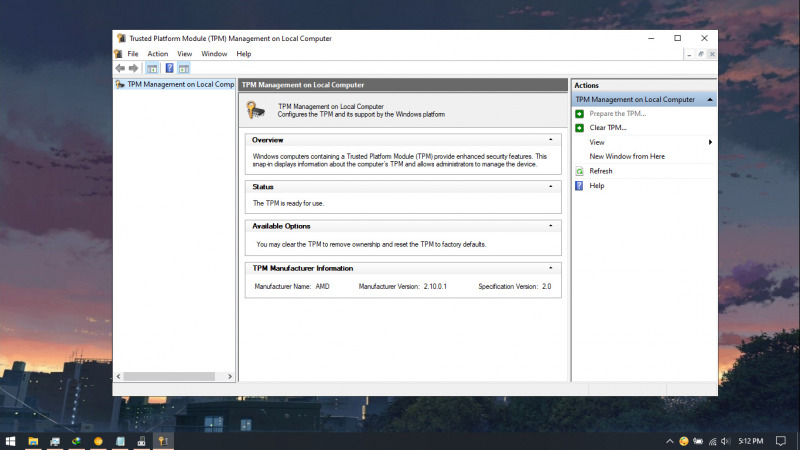This screenshot has width=800, height=450.
Task: Click the Help action label
Action: point(596,186)
